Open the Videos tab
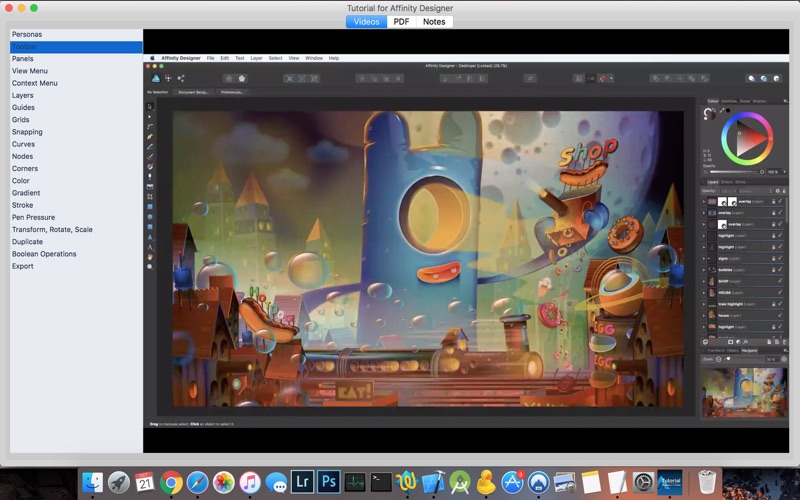 tap(366, 21)
